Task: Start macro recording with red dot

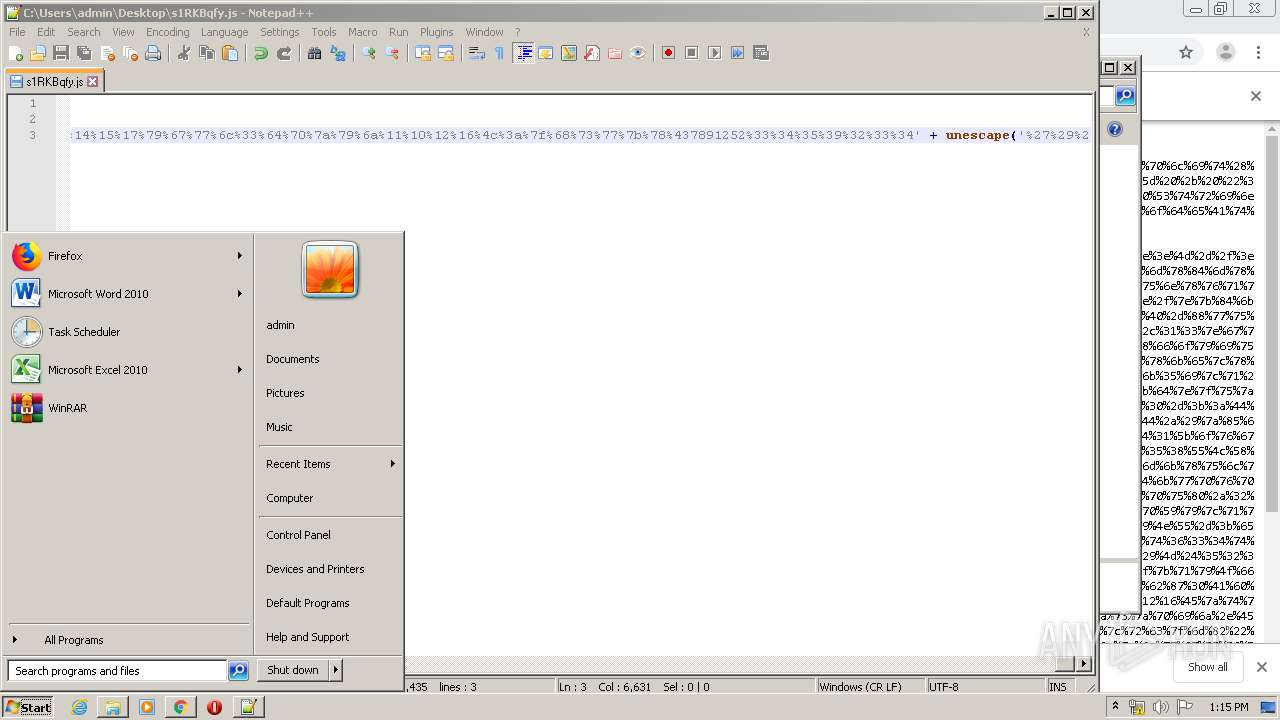Action: (x=669, y=53)
